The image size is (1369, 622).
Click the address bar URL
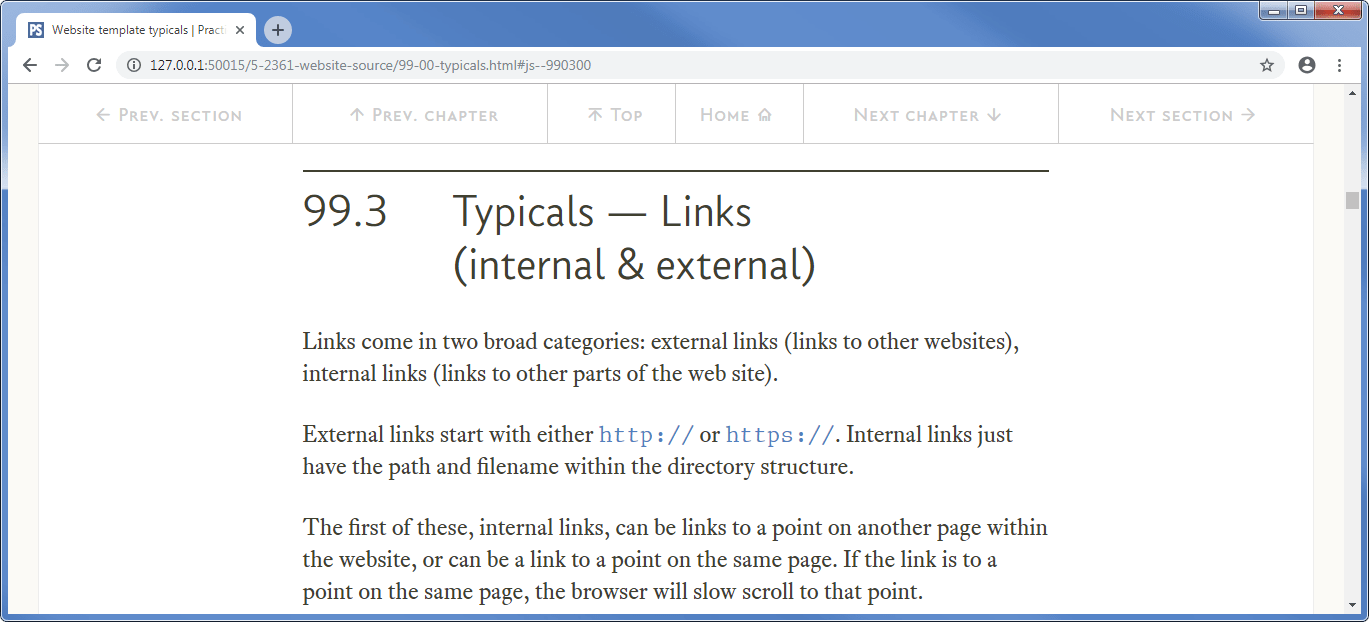click(370, 65)
